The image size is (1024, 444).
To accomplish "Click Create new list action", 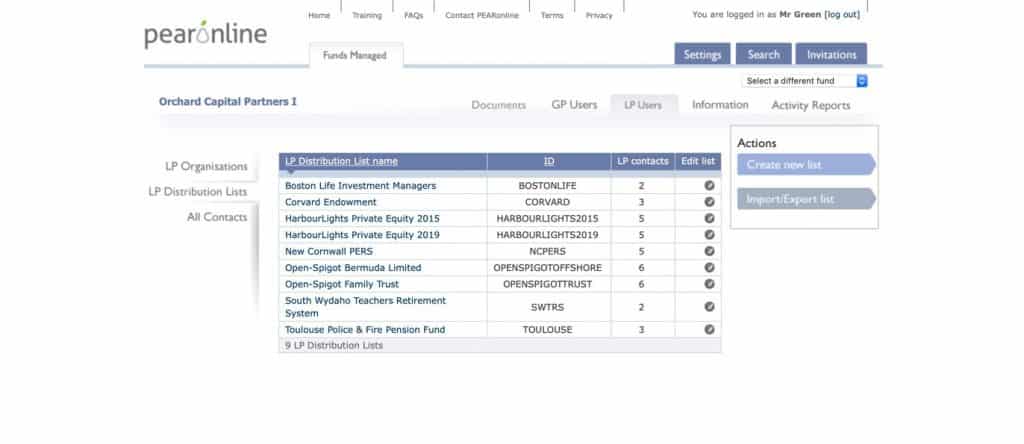I will pyautogui.click(x=807, y=165).
